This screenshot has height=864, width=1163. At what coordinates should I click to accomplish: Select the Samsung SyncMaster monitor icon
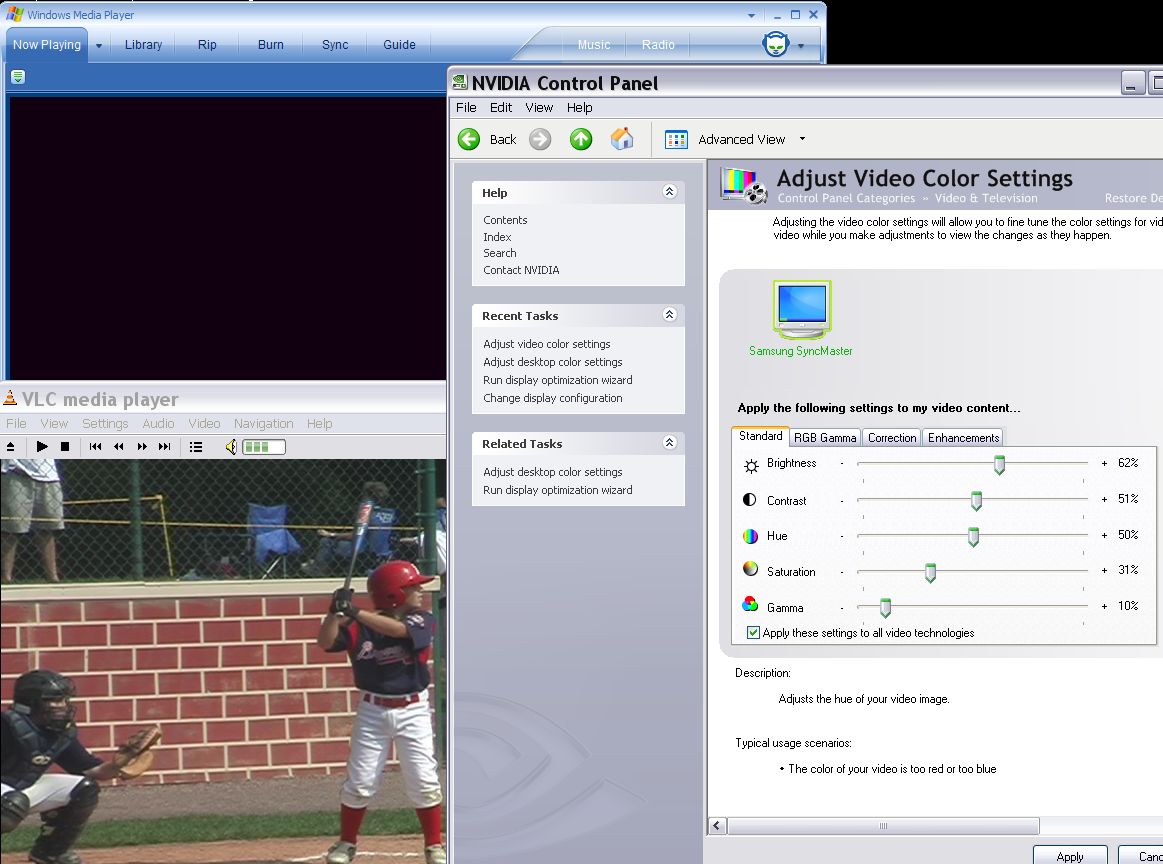click(801, 310)
